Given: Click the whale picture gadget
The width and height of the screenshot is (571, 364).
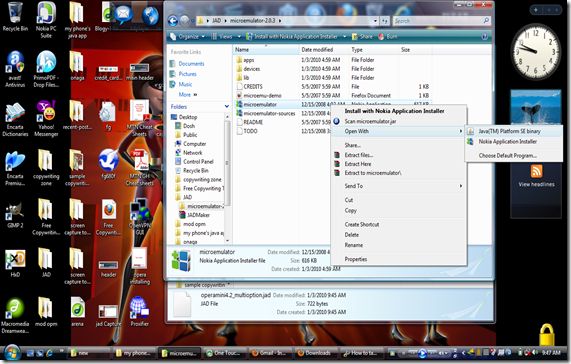Looking at the screenshot, I should [536, 107].
